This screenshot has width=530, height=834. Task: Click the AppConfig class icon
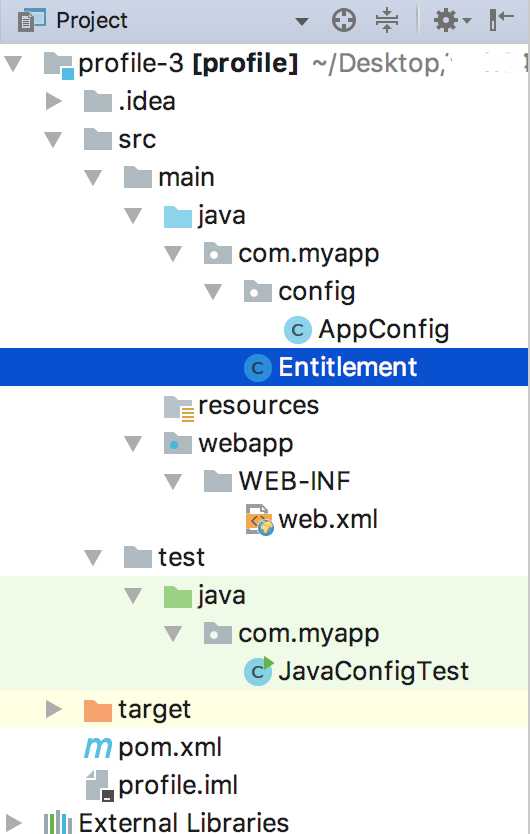click(x=297, y=330)
